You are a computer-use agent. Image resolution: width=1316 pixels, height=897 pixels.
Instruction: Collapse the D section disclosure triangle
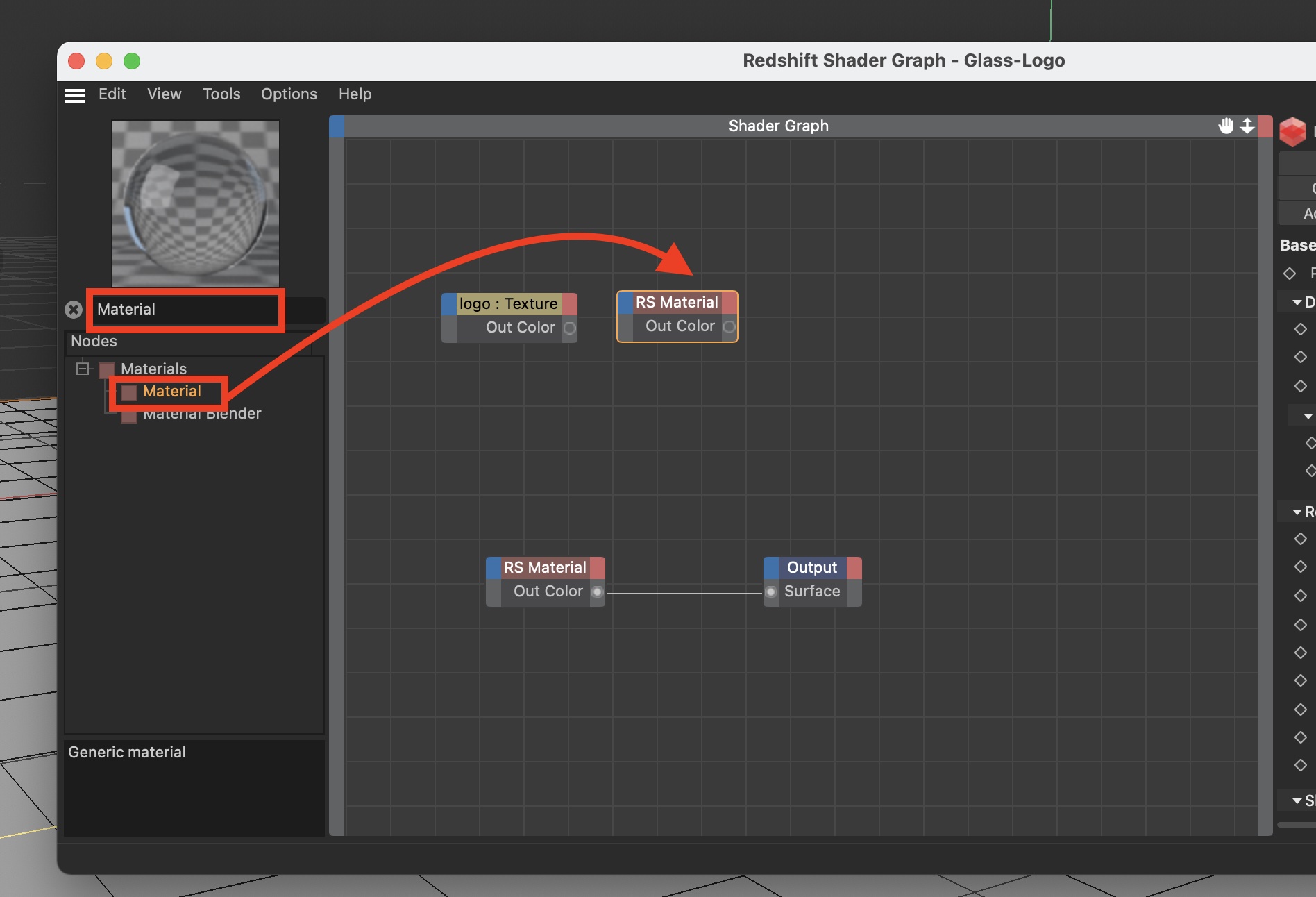(1297, 303)
